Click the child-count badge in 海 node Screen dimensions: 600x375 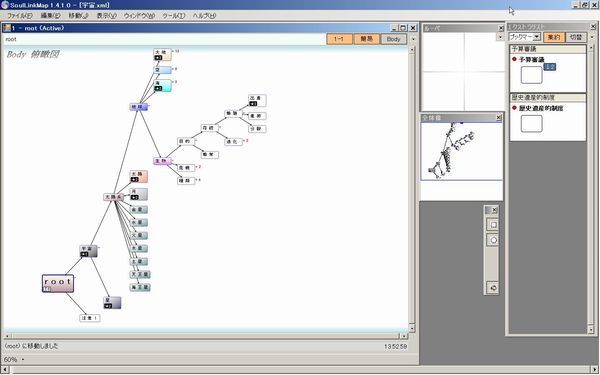[158, 89]
